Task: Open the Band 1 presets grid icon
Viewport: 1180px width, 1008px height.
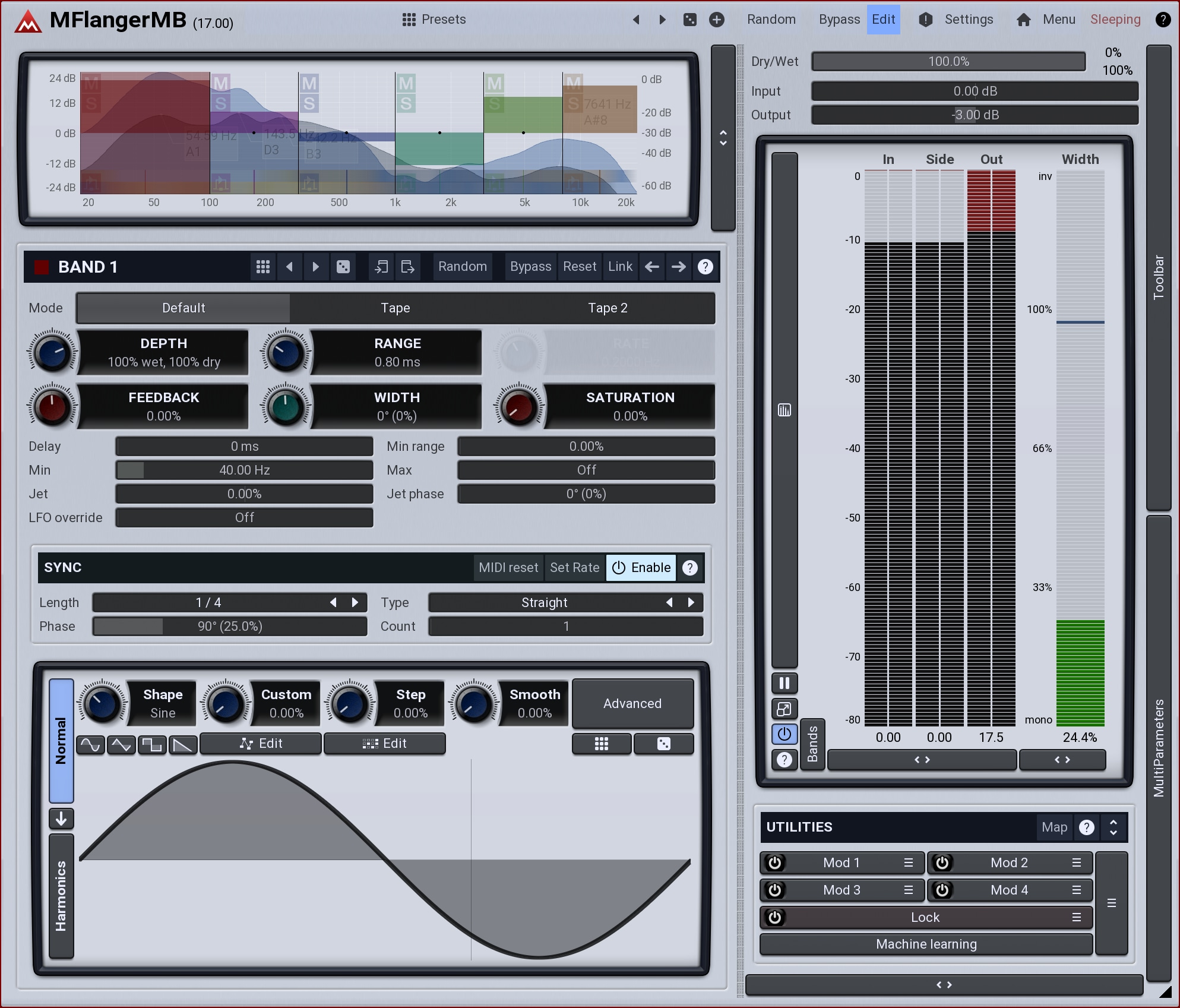Action: 263,267
